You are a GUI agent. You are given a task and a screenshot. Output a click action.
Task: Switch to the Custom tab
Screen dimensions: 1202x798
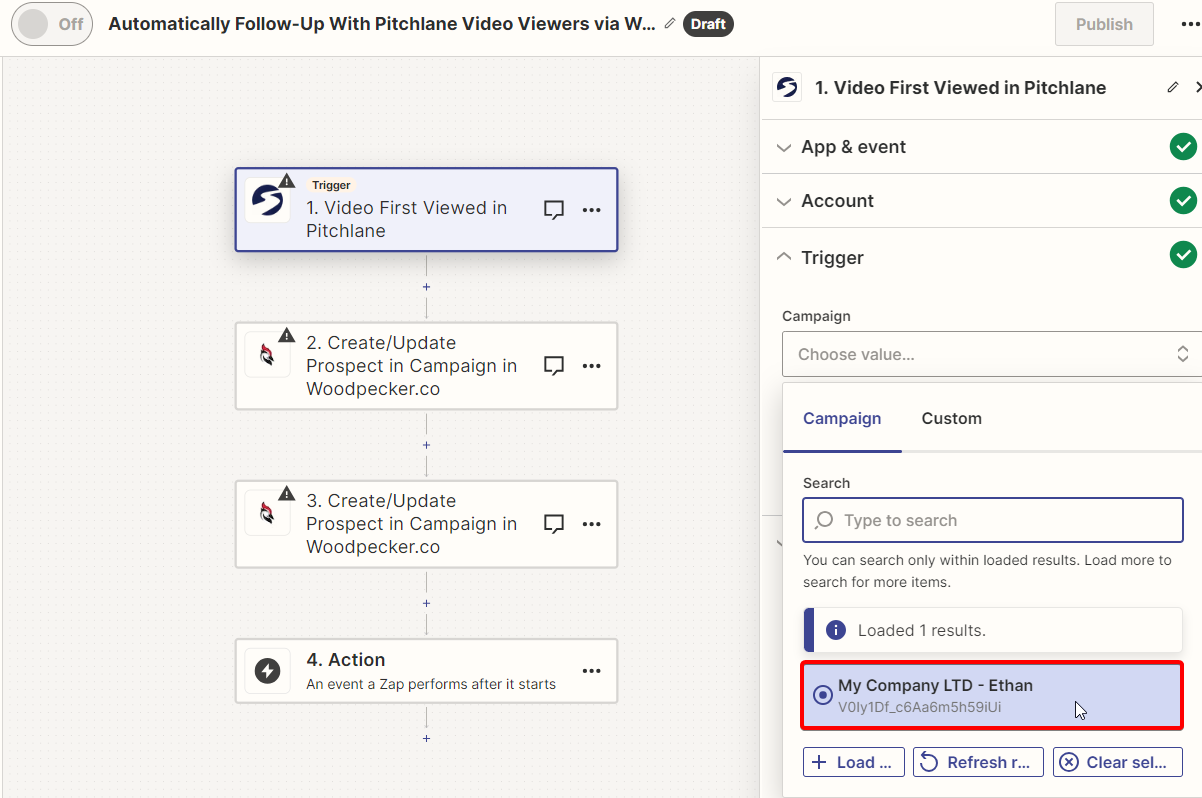coord(951,418)
